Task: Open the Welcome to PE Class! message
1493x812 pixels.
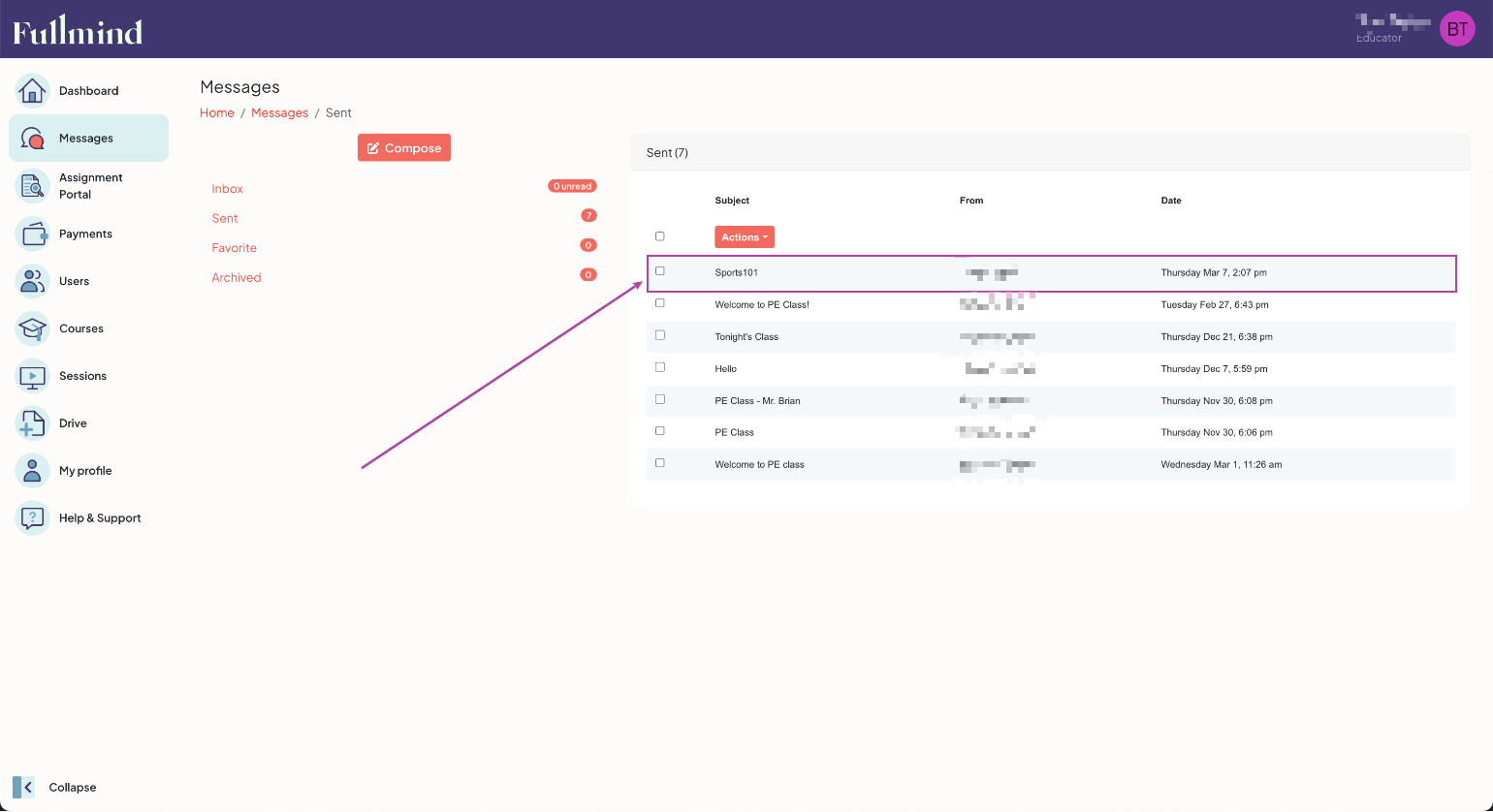Action: pos(762,304)
